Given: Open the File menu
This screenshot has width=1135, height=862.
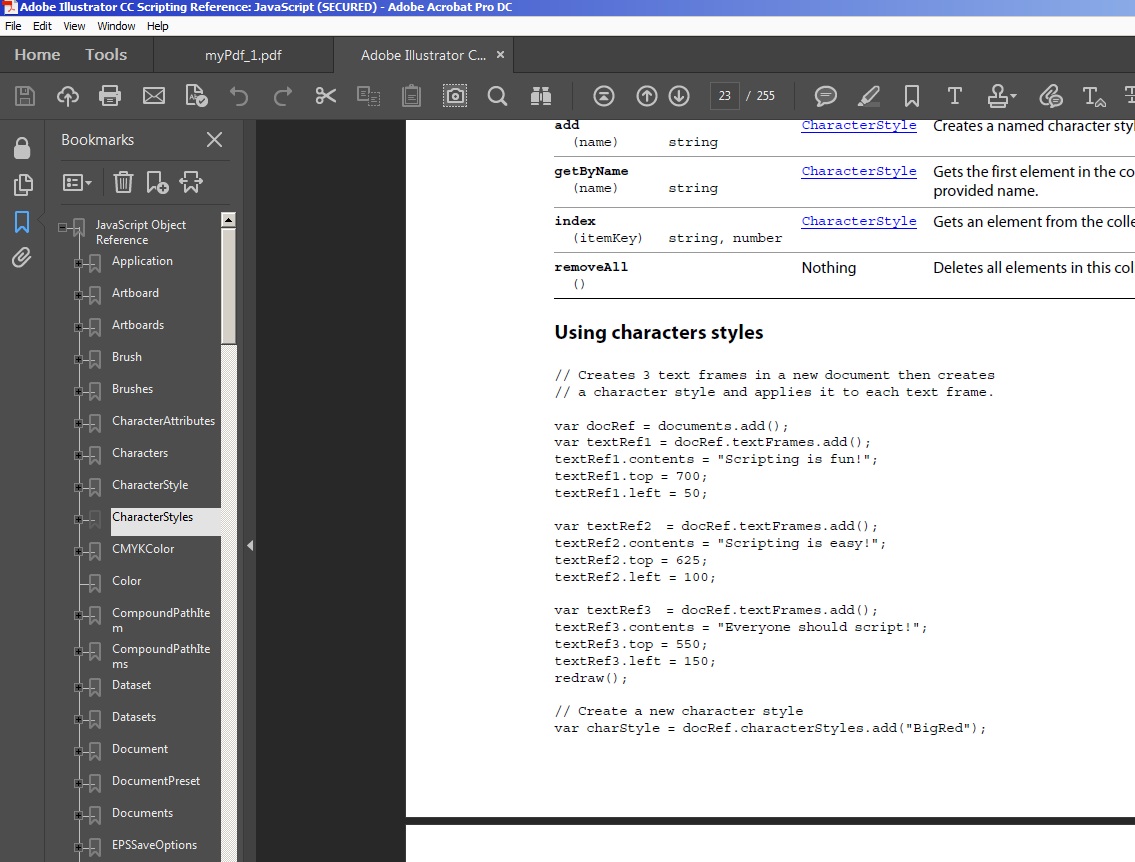Looking at the screenshot, I should point(13,26).
